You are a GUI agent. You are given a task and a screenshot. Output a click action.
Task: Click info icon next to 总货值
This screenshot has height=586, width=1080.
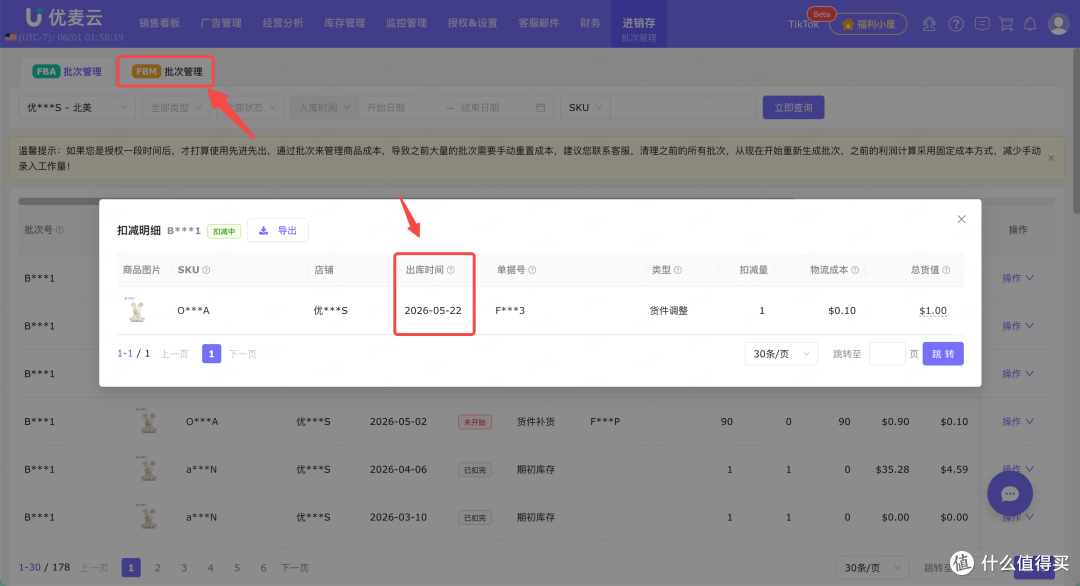pos(946,270)
